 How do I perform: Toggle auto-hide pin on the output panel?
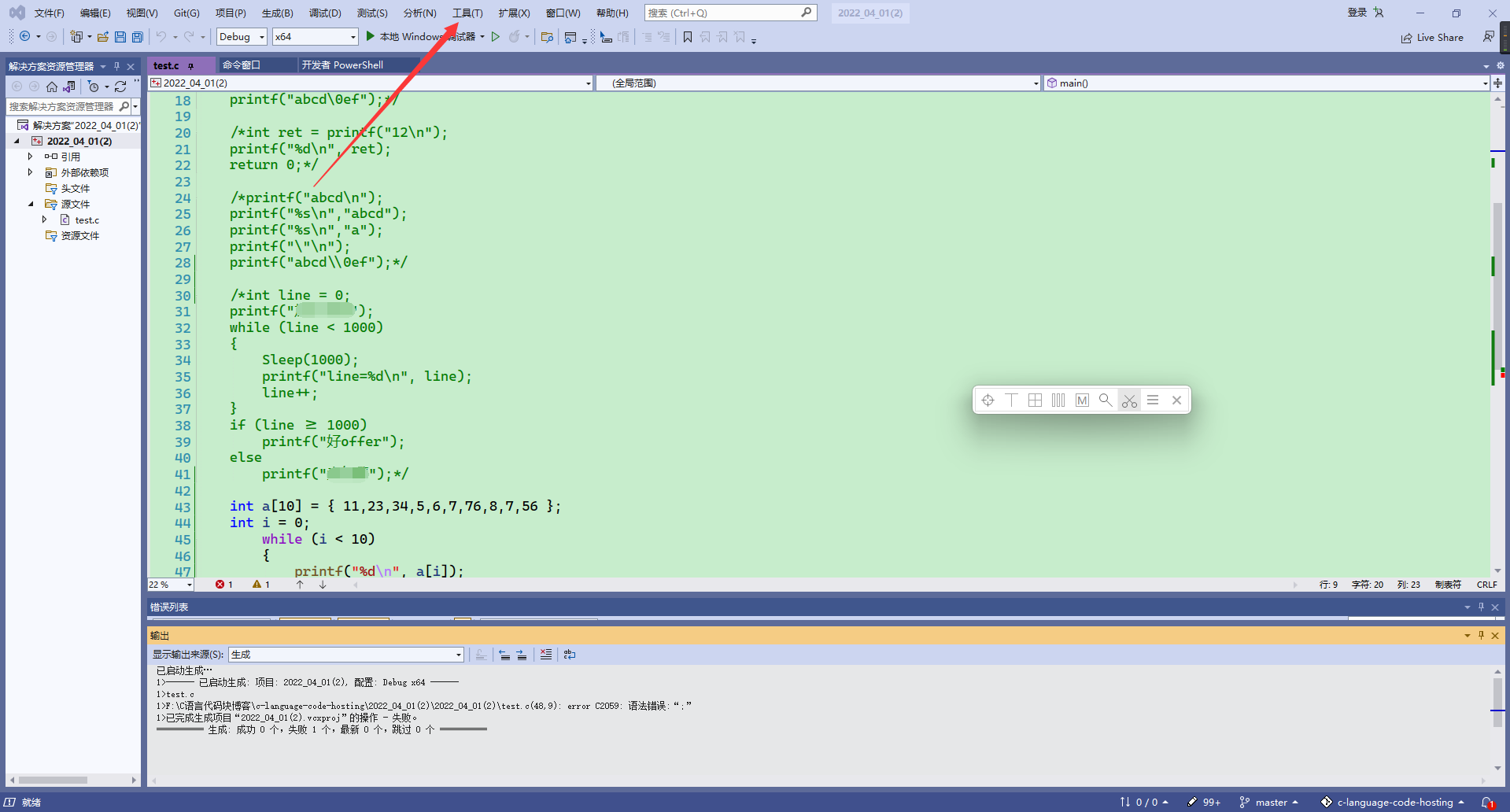(x=1481, y=635)
